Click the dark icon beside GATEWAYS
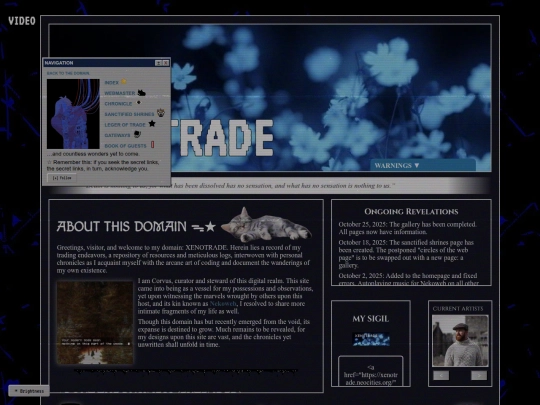This screenshot has height=405, width=540. tap(137, 134)
